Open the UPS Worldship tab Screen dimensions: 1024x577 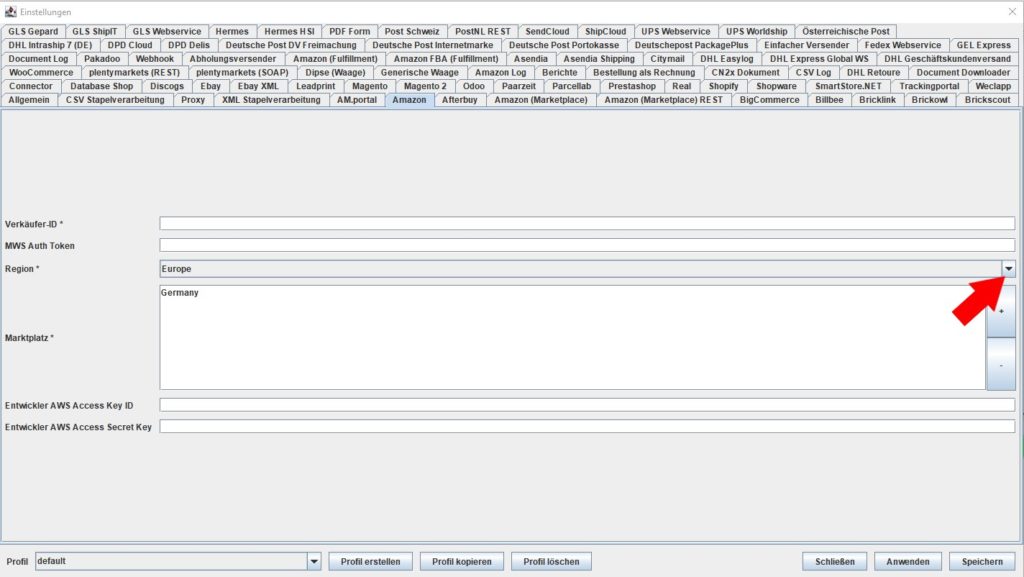(756, 31)
